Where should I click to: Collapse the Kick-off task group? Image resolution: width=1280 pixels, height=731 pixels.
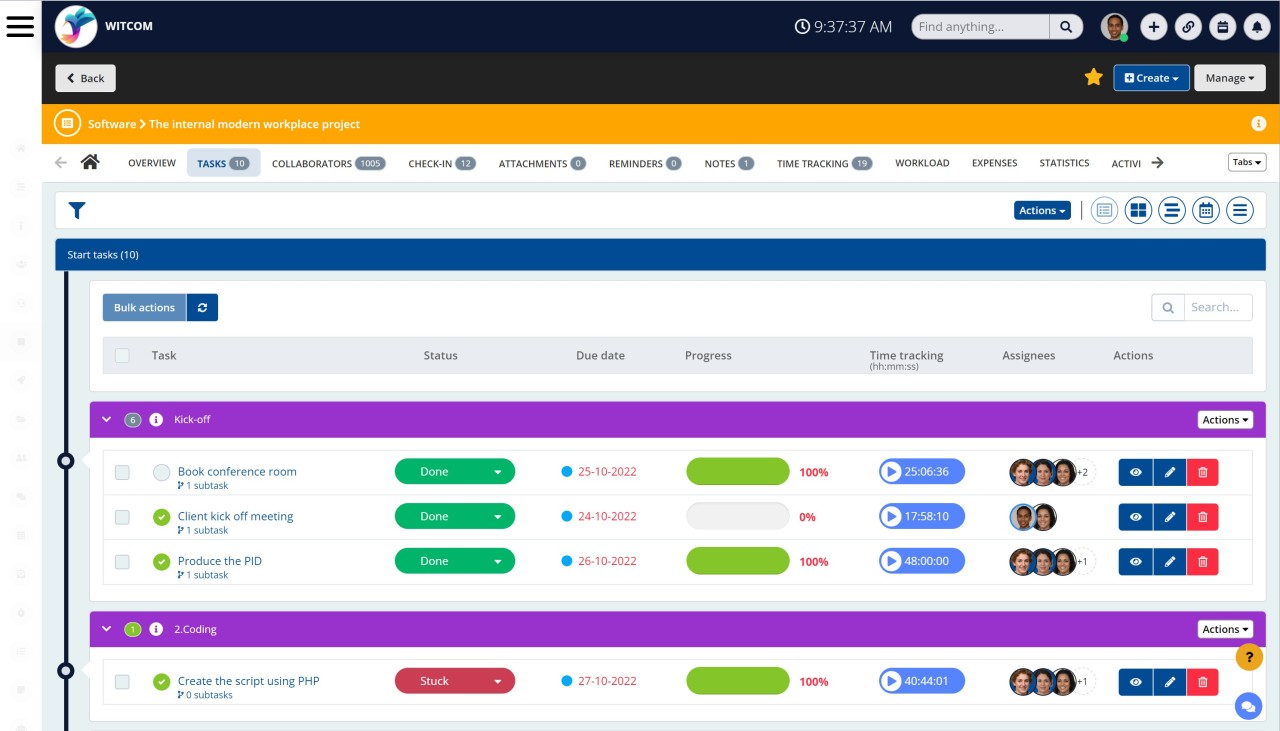pyautogui.click(x=106, y=419)
